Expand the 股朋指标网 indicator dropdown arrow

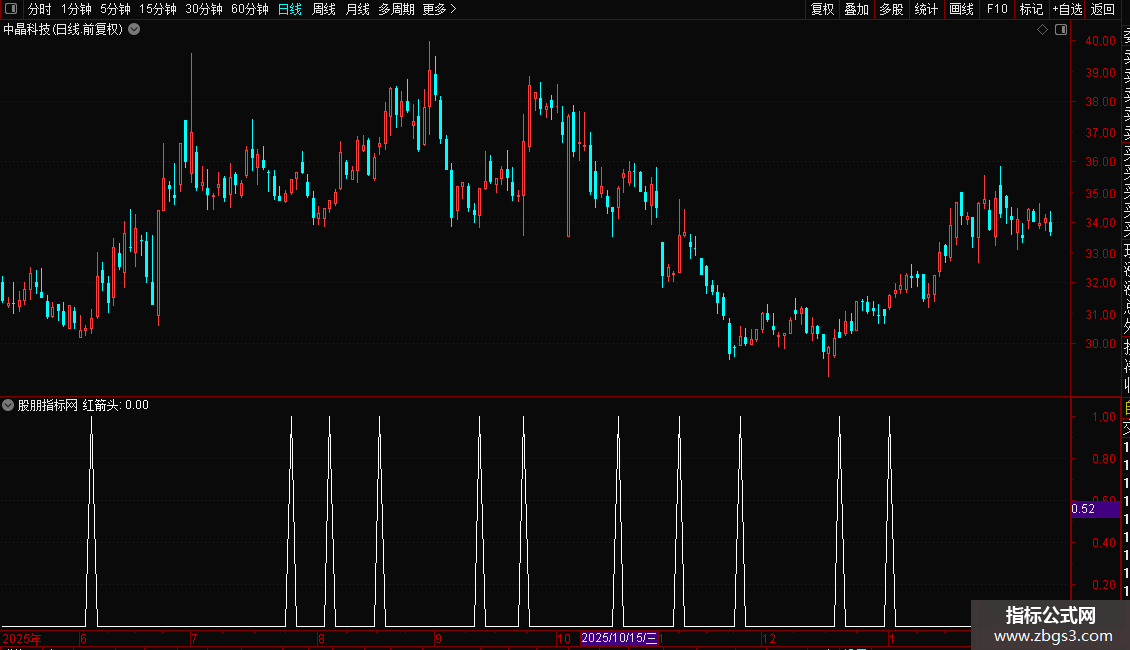8,405
